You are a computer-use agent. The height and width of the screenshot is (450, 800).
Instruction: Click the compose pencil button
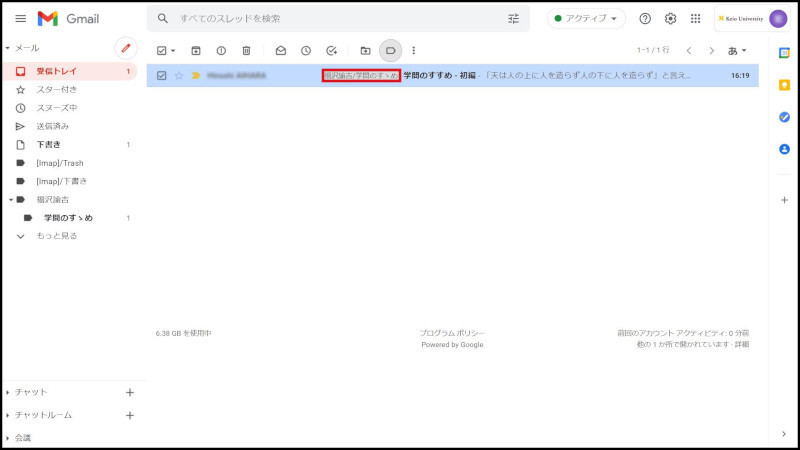point(125,48)
